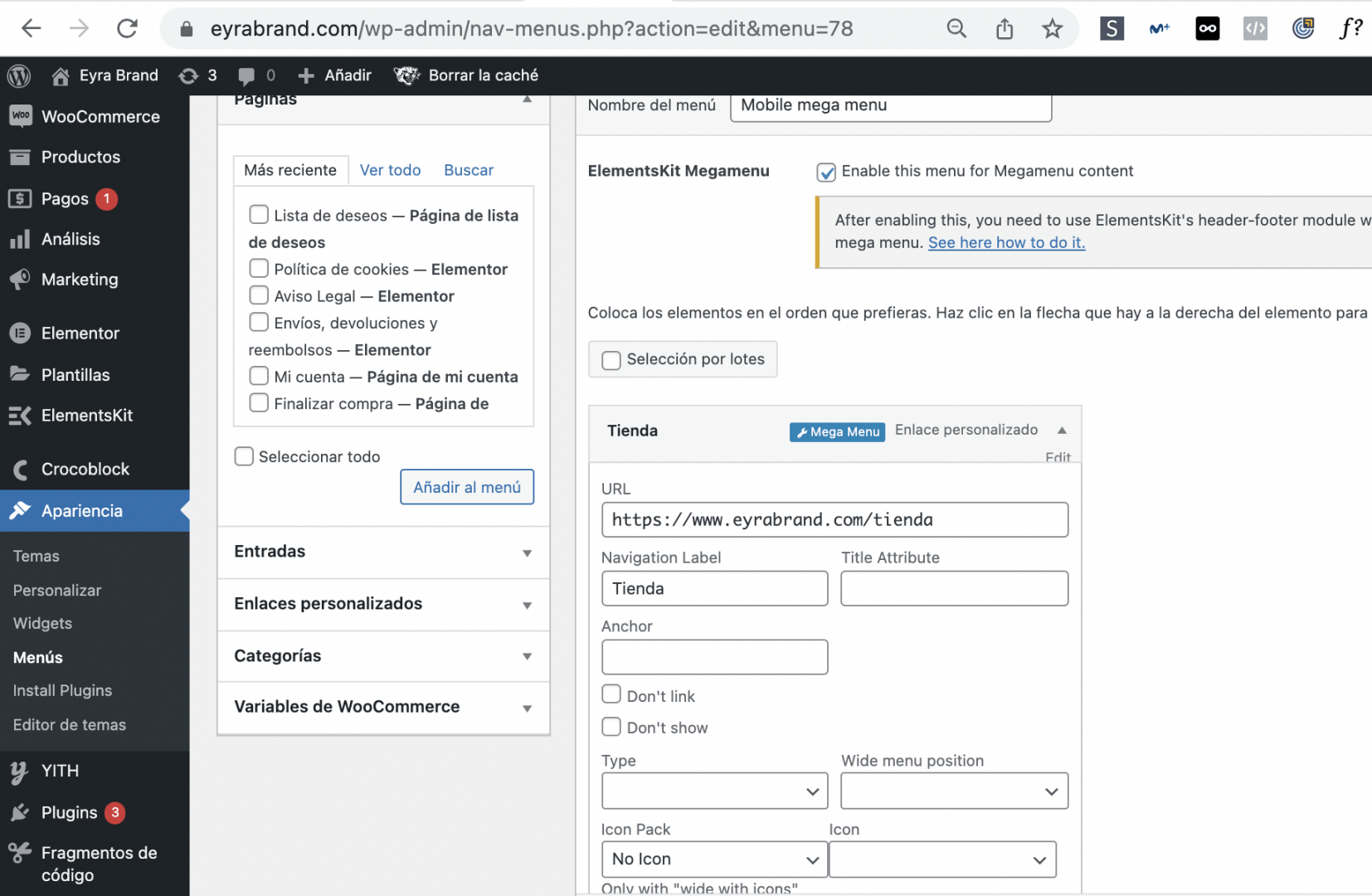The height and width of the screenshot is (896, 1372).
Task: Open Plantillas in the sidebar
Action: (95, 375)
